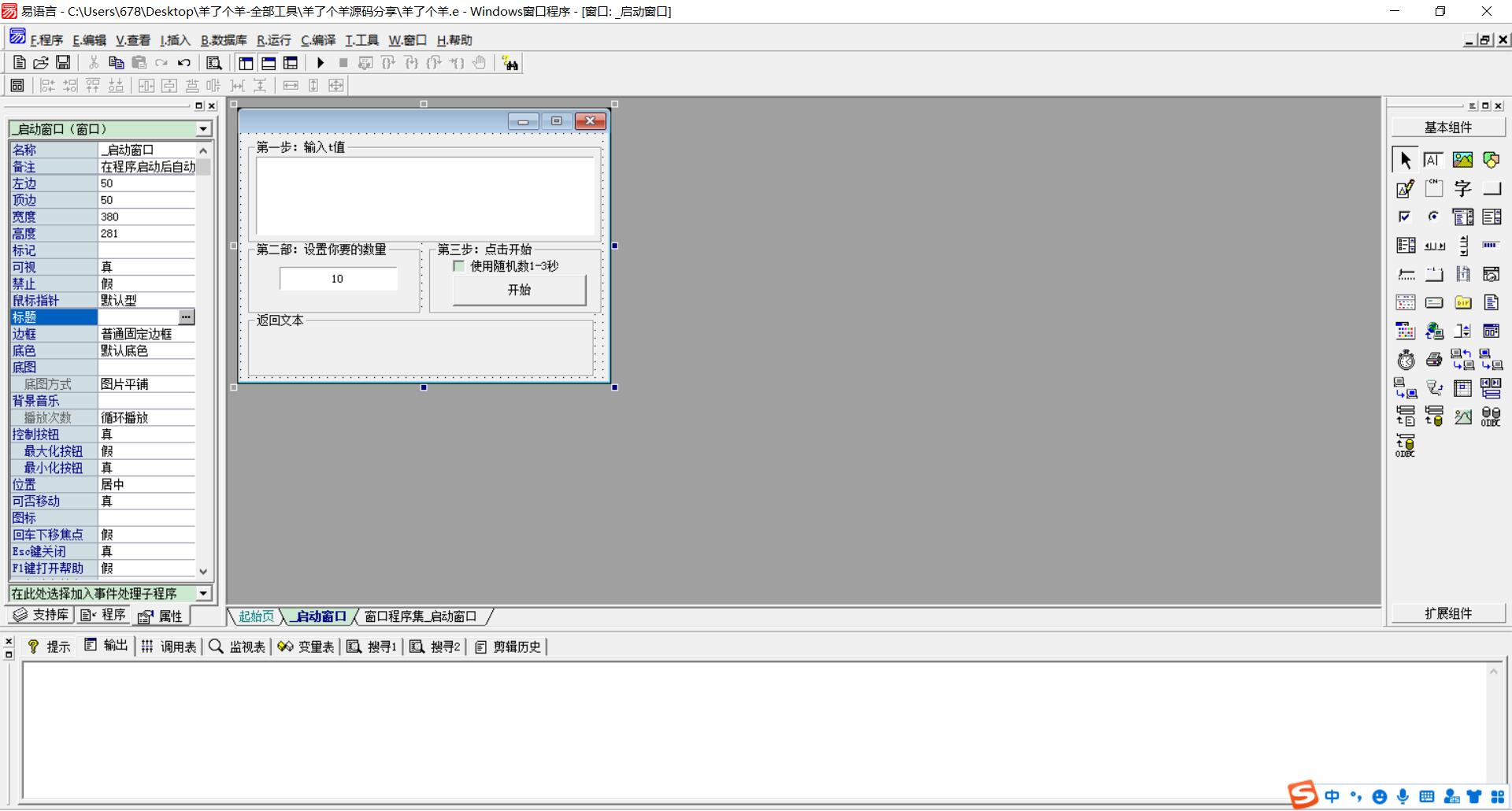This screenshot has height=811, width=1512.
Task: Click property list scroll-up arrow
Action: (x=203, y=150)
